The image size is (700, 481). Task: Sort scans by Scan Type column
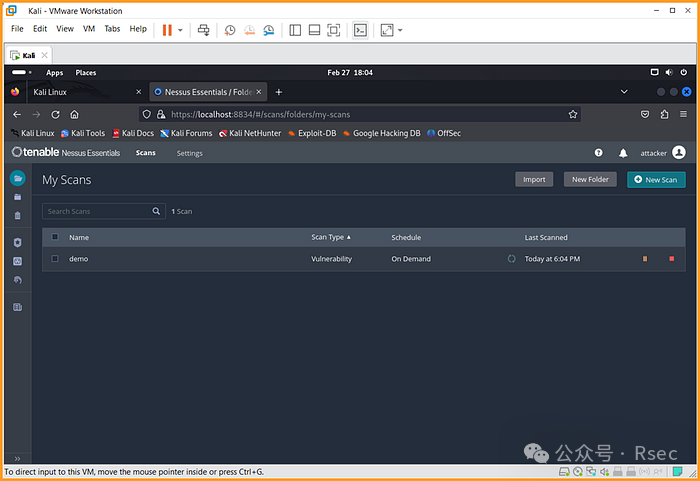[330, 237]
